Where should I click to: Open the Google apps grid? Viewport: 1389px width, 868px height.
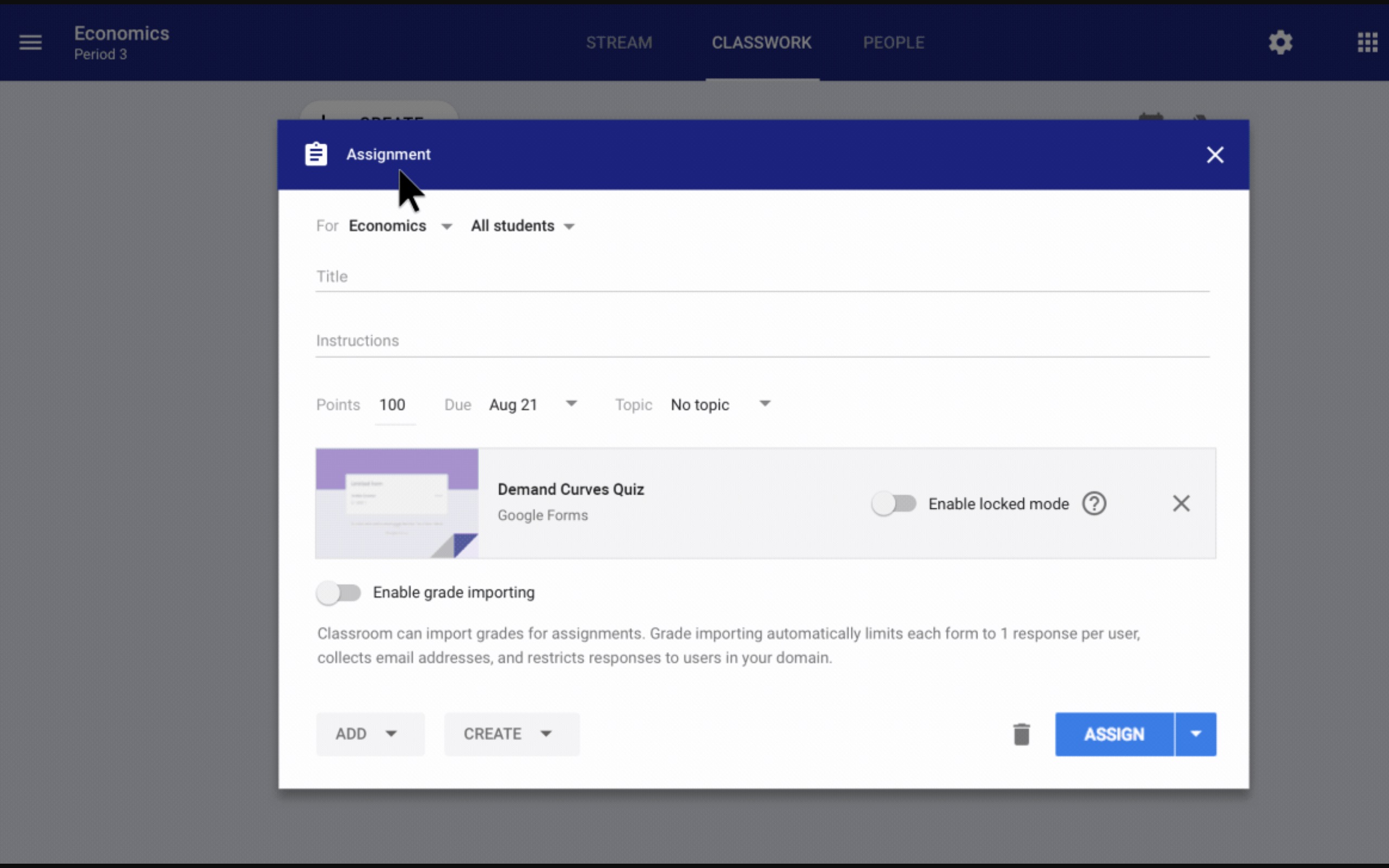coord(1367,42)
